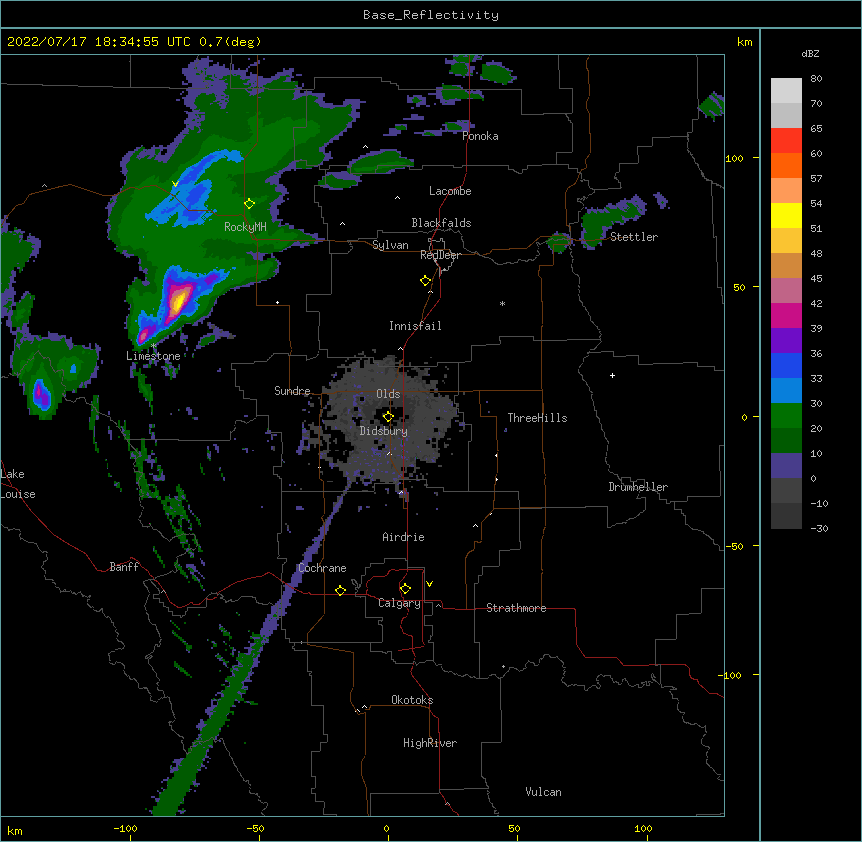
Task: Click the white asterisk marker above Limestone label
Action: pyautogui.click(x=153, y=346)
